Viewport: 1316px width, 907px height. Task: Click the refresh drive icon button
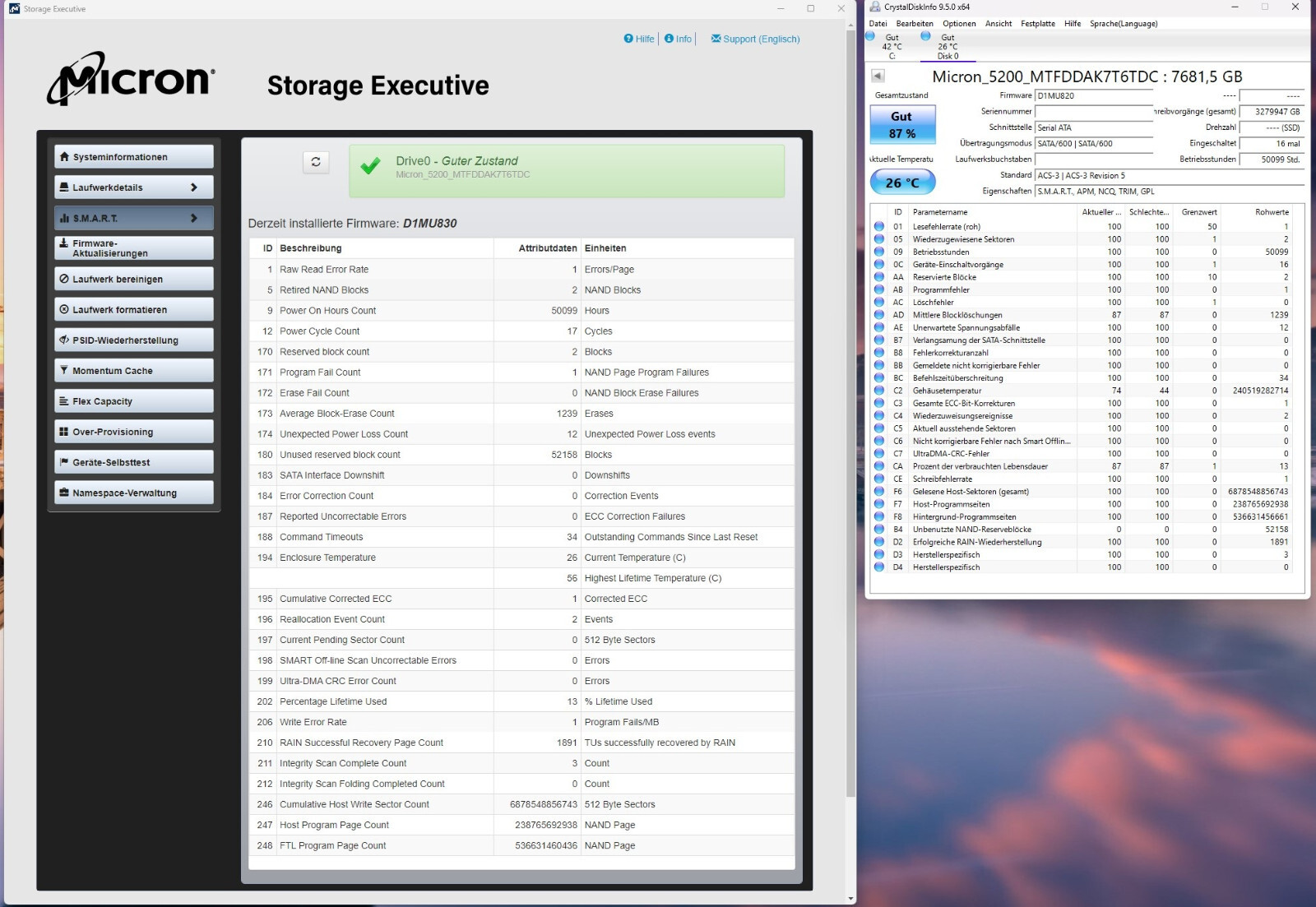tap(316, 162)
